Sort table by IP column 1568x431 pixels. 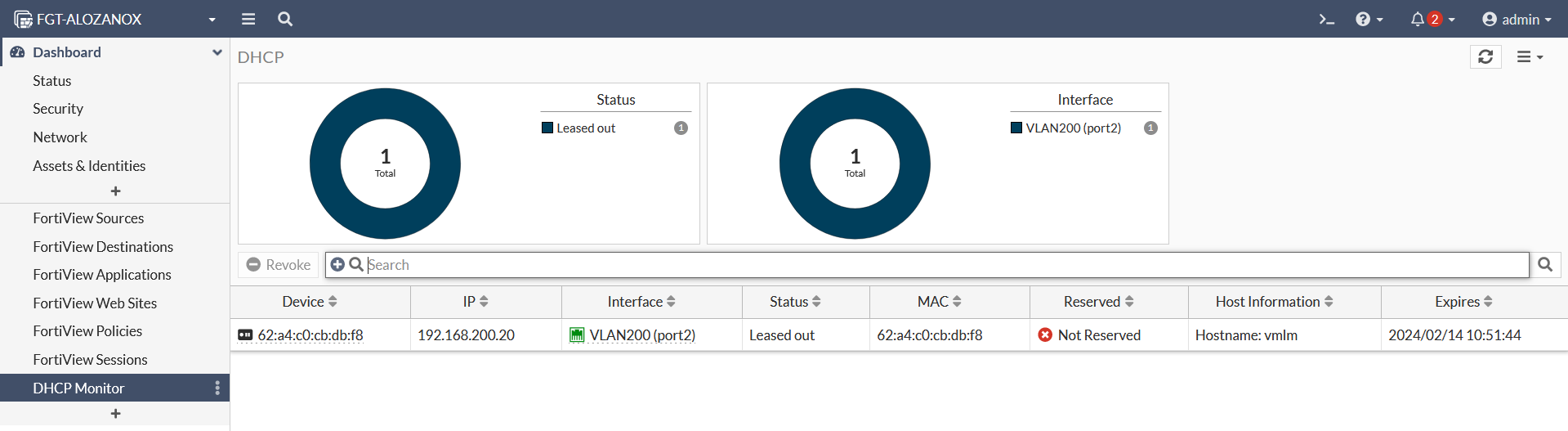476,302
